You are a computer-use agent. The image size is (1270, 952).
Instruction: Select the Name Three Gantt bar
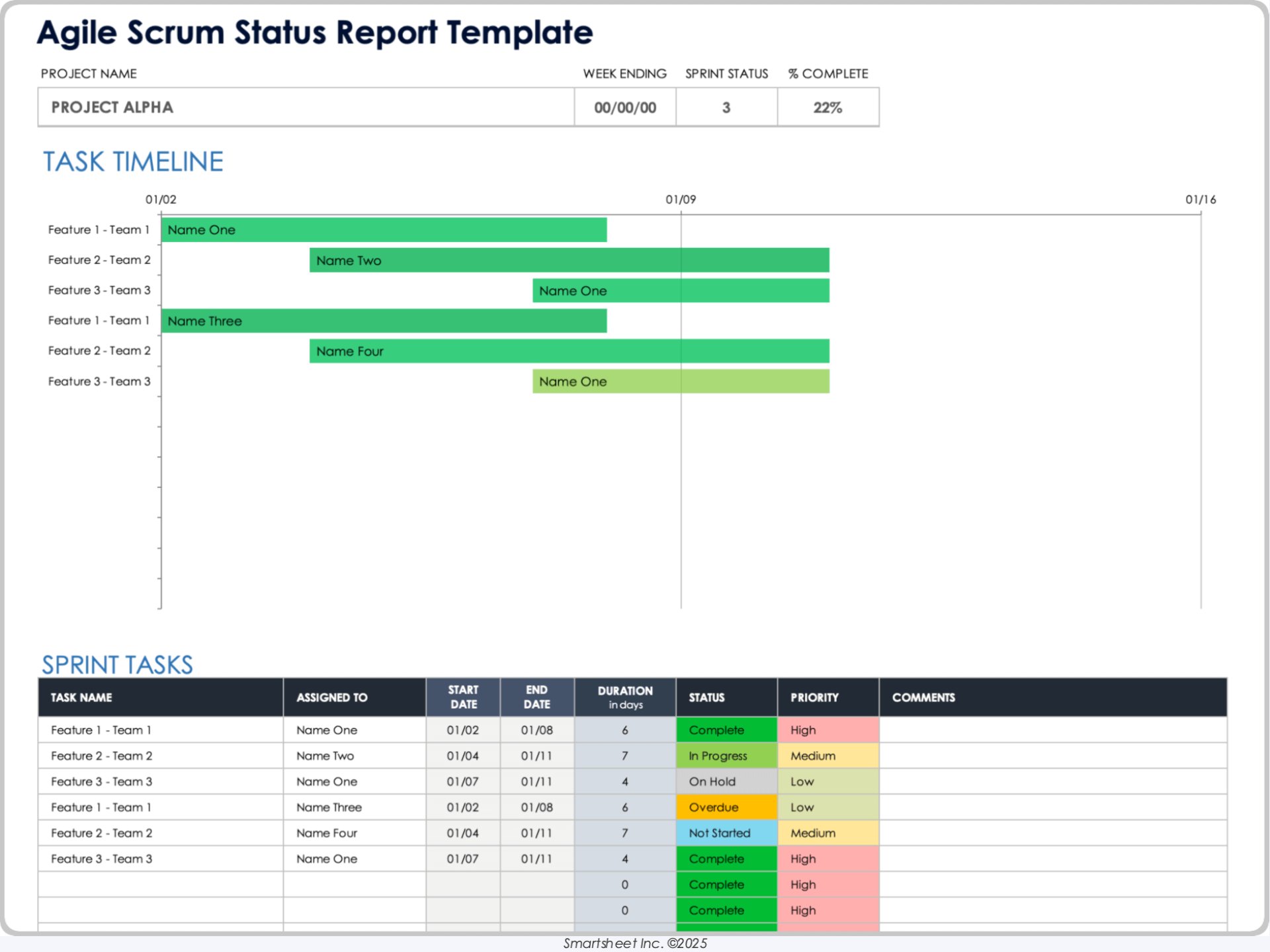384,321
